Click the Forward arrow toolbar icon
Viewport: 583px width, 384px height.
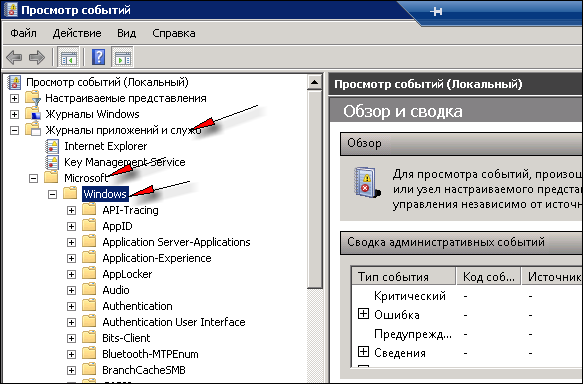36,58
